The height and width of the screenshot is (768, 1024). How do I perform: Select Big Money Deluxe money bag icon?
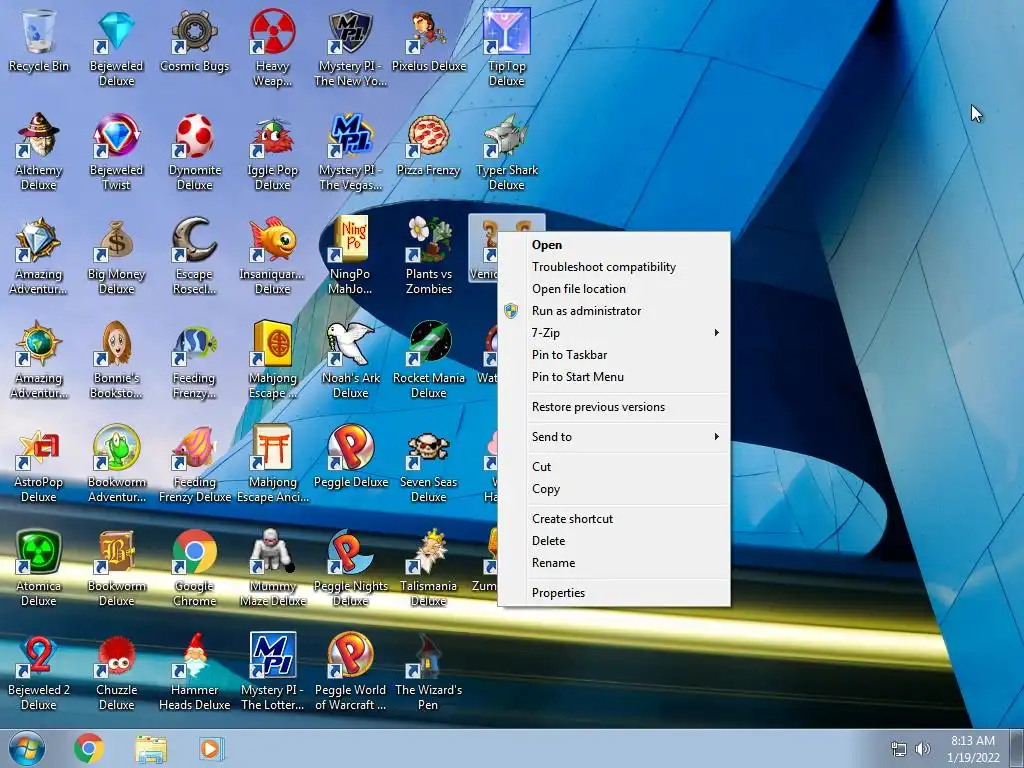[x=116, y=240]
